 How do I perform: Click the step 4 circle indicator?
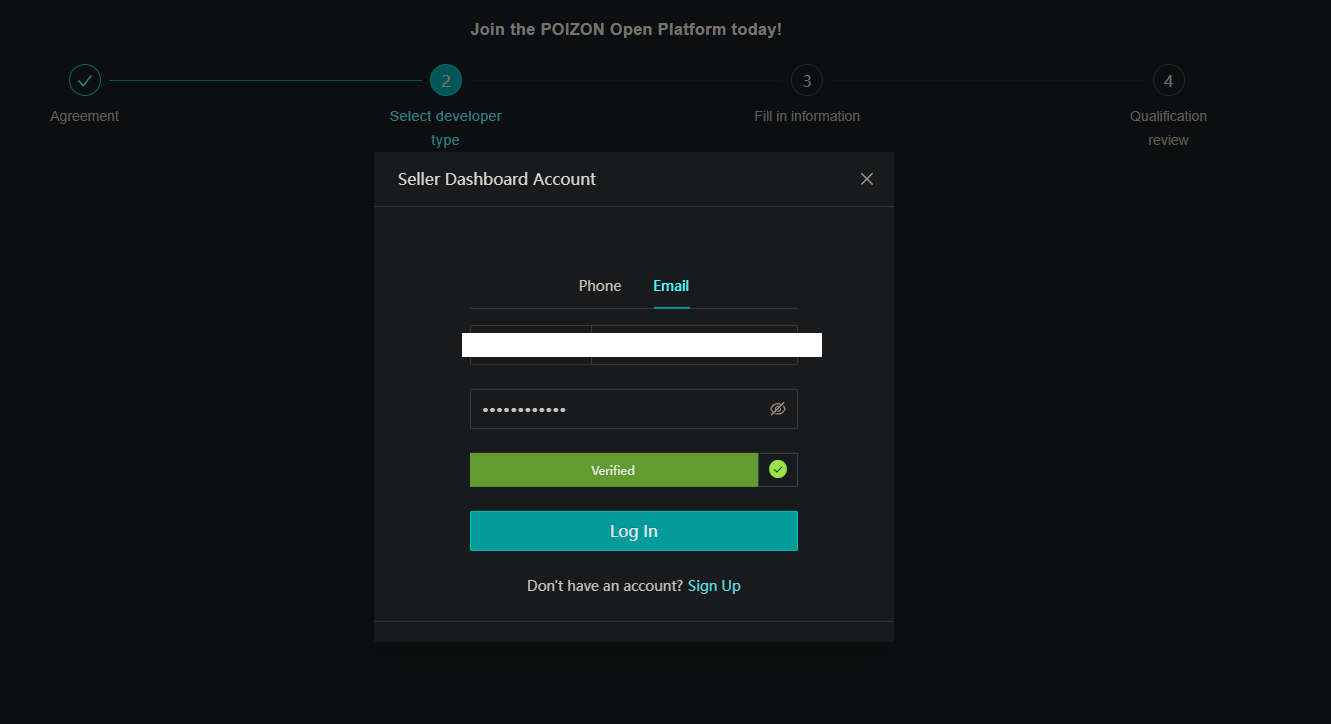[x=1168, y=80]
